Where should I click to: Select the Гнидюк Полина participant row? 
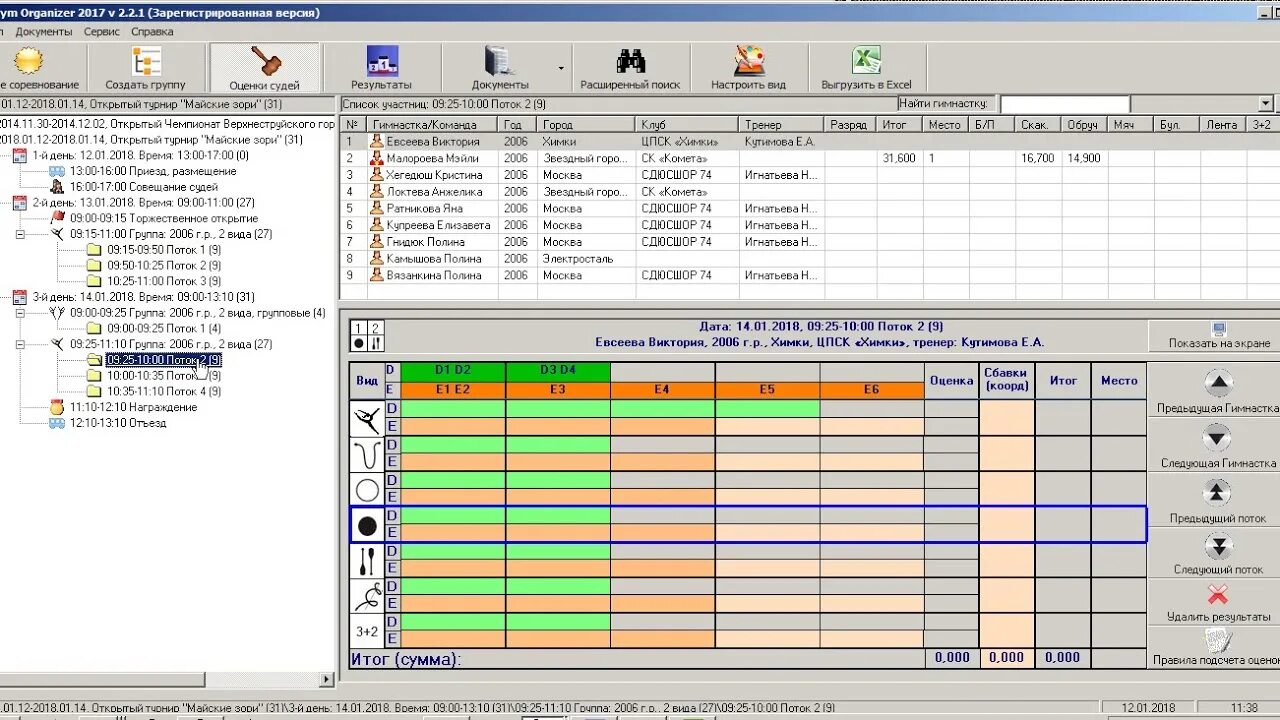point(810,242)
